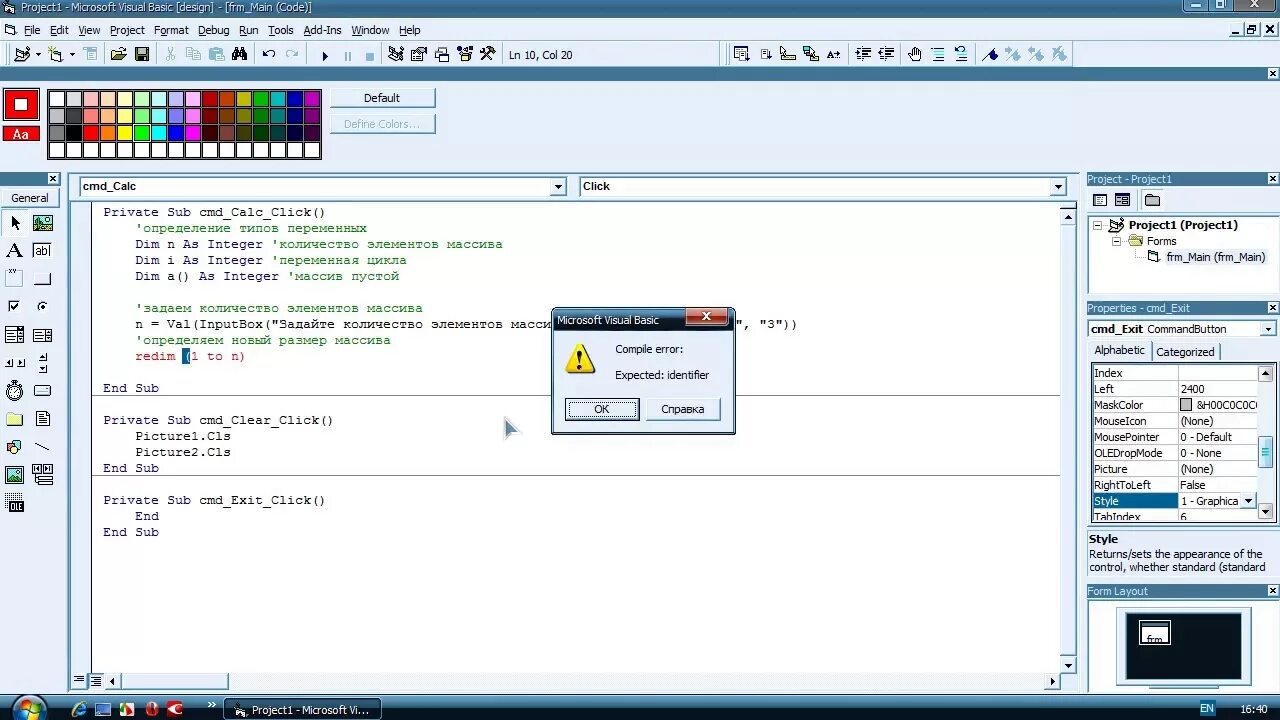Select the ComboBox control tool
This screenshot has width=1280, height=720.
(15, 335)
